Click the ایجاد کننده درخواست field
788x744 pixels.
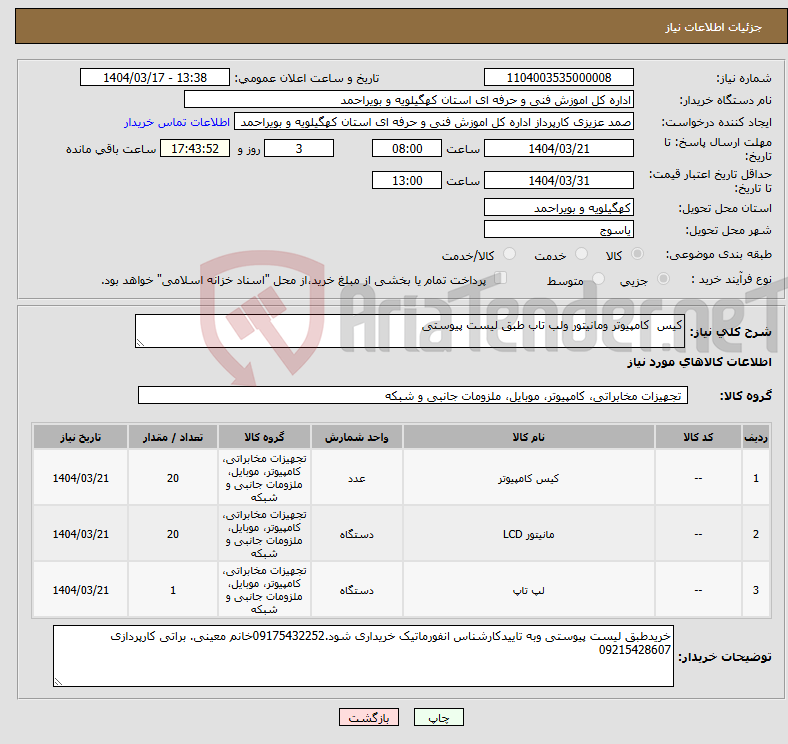click(x=434, y=122)
